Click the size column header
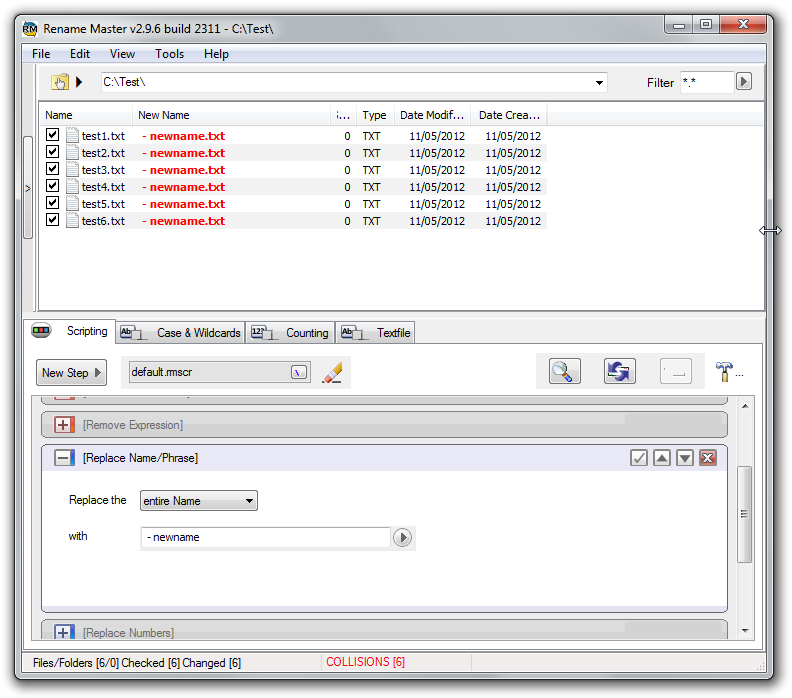 point(343,115)
